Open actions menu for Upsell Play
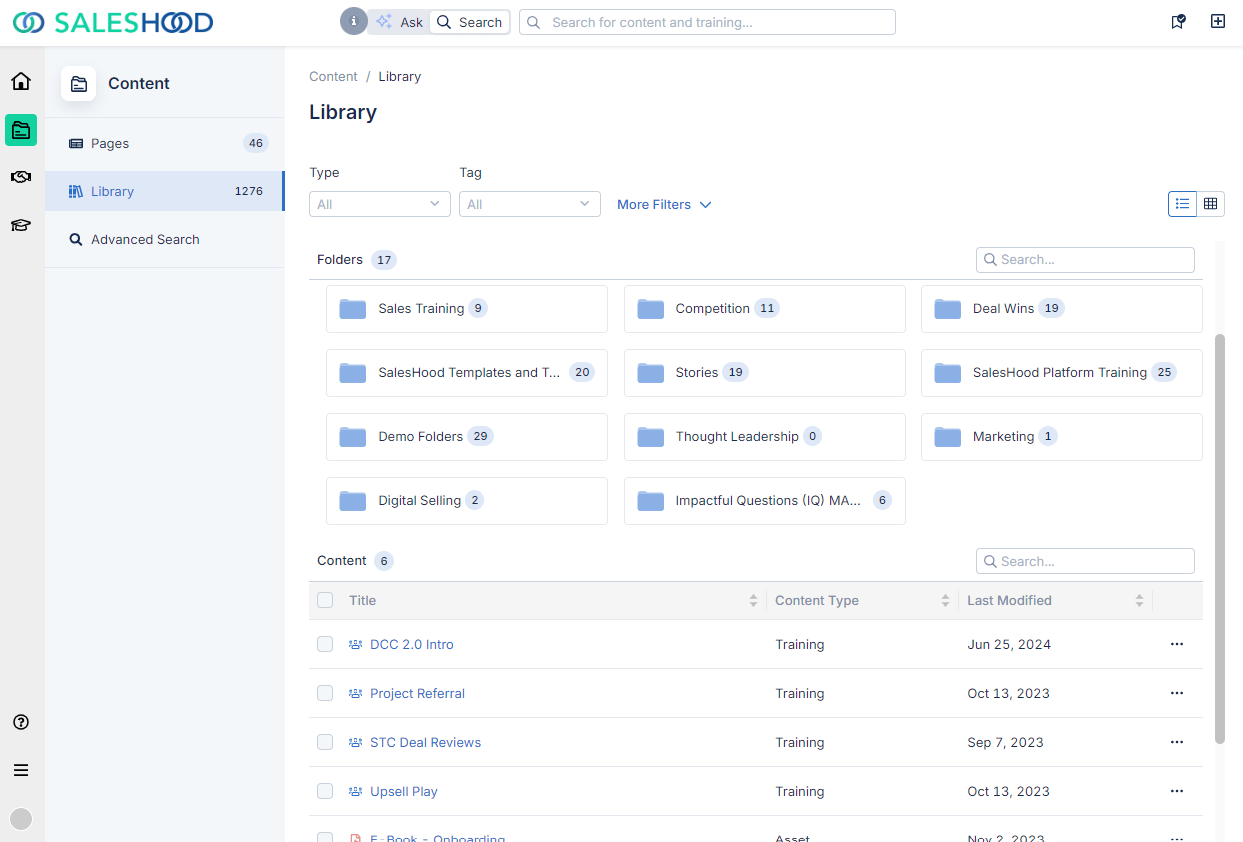This screenshot has width=1243, height=842. (1177, 791)
